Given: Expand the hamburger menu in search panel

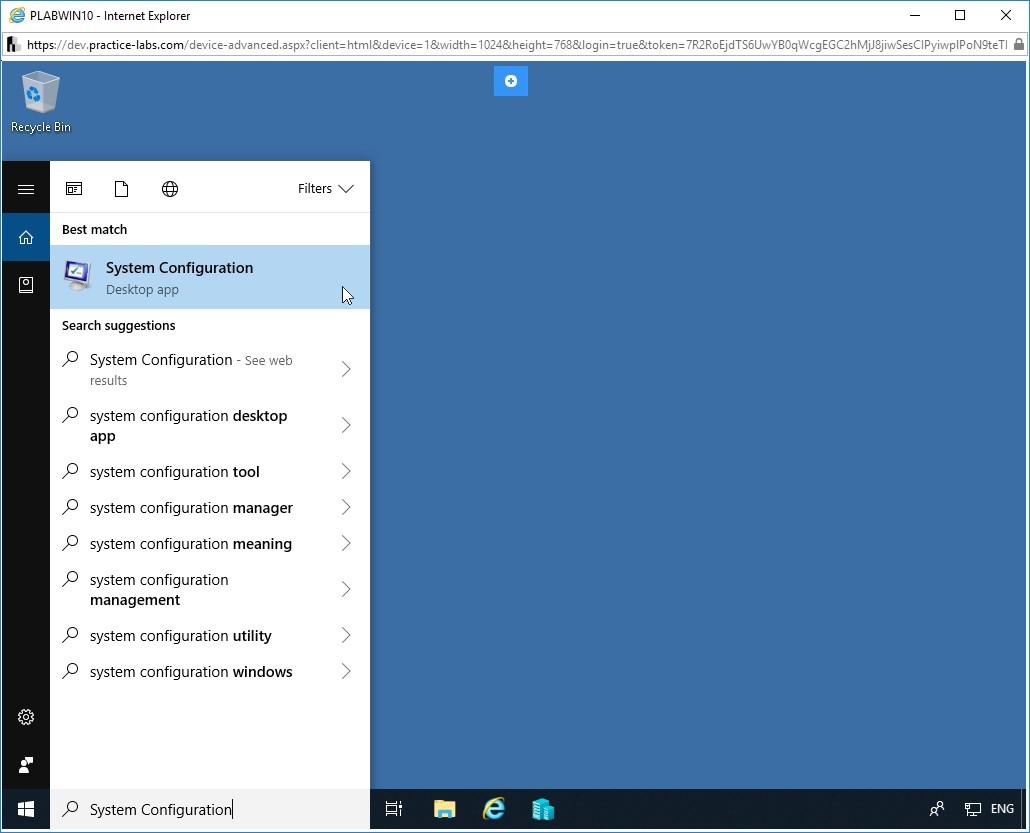Looking at the screenshot, I should pos(26,189).
